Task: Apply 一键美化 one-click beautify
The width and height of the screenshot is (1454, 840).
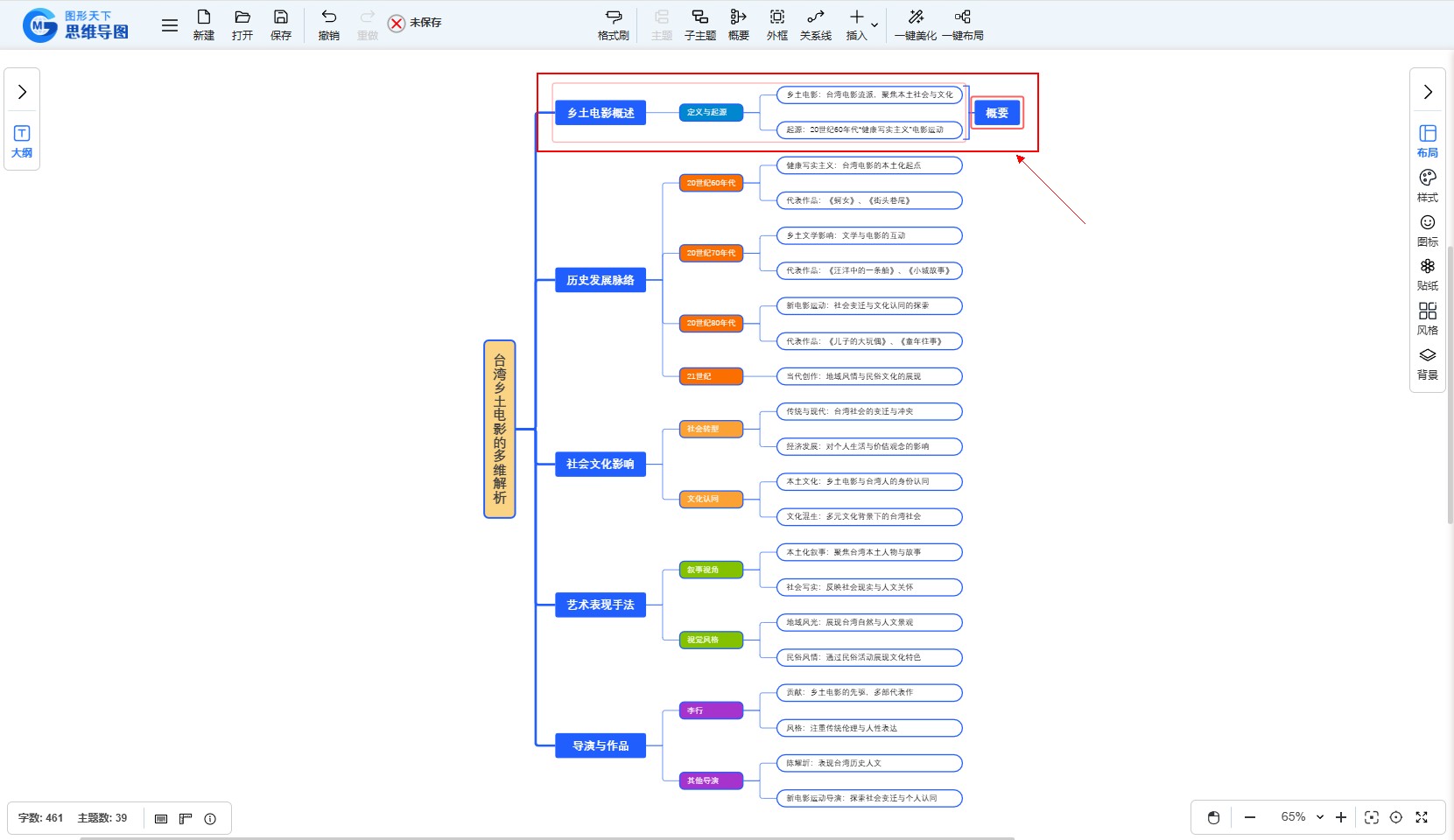Action: 915,24
